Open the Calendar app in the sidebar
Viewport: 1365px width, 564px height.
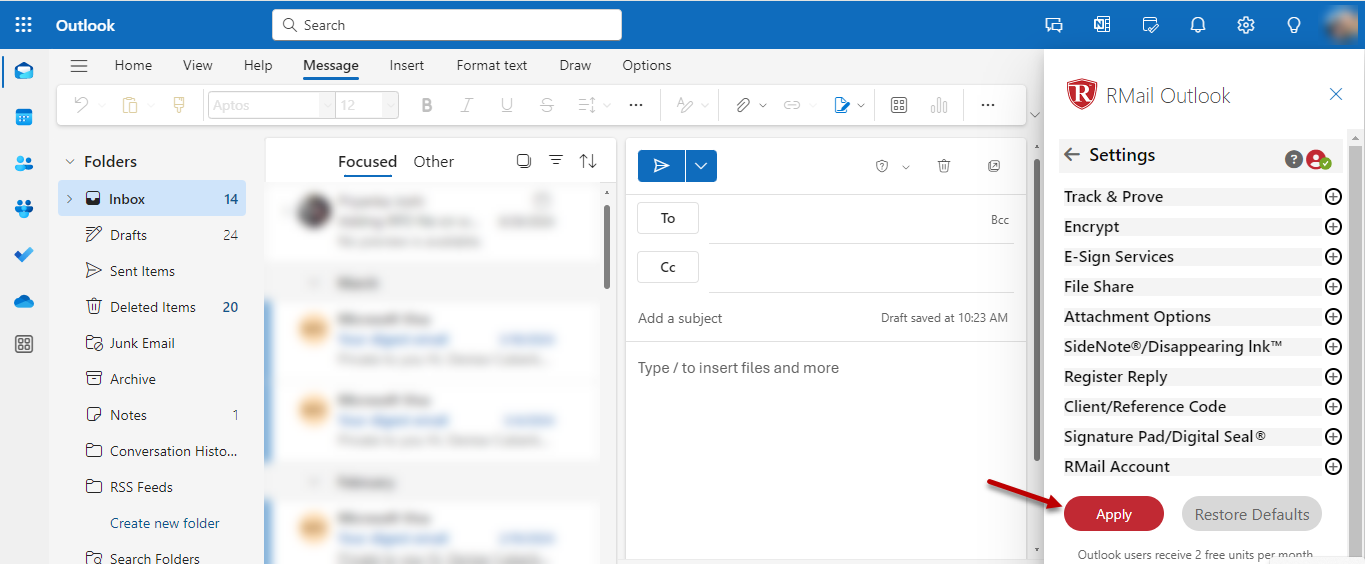(x=24, y=117)
